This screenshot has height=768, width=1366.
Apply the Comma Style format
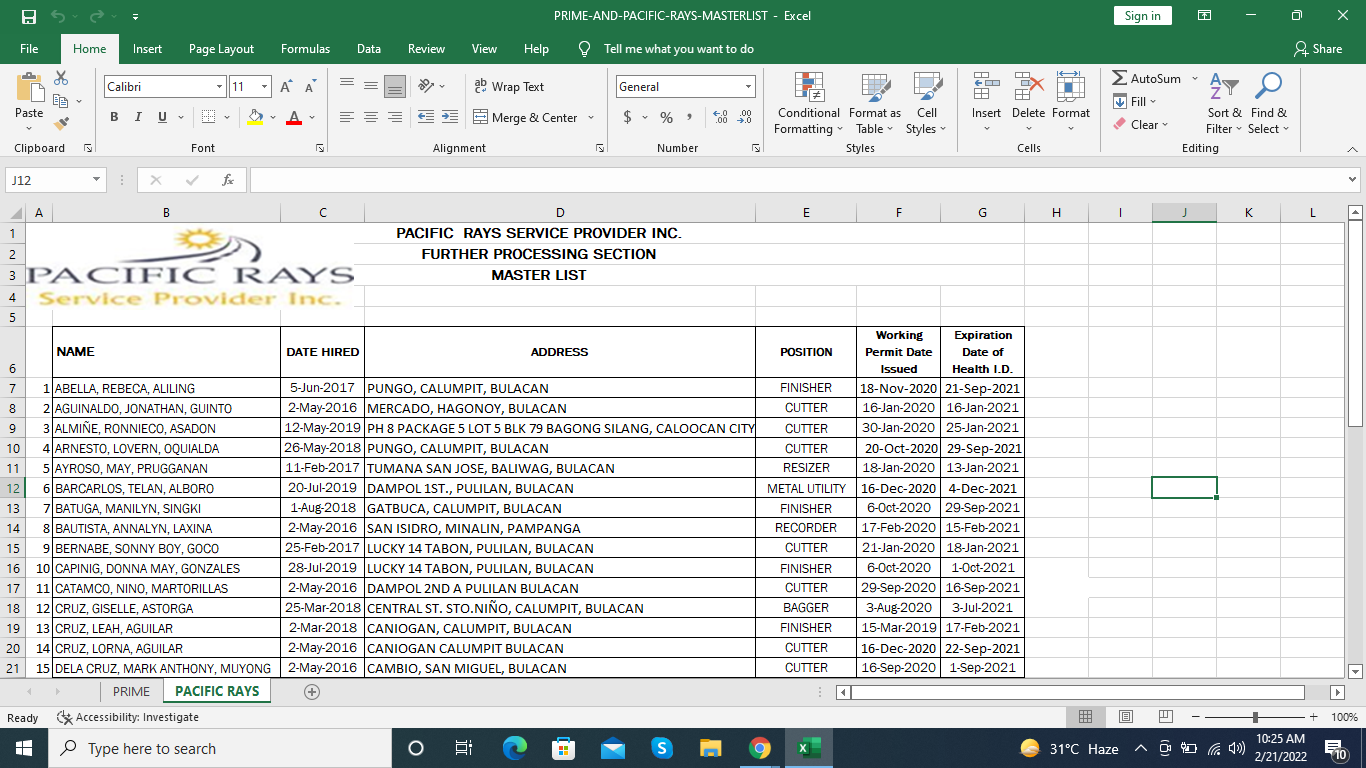(689, 117)
